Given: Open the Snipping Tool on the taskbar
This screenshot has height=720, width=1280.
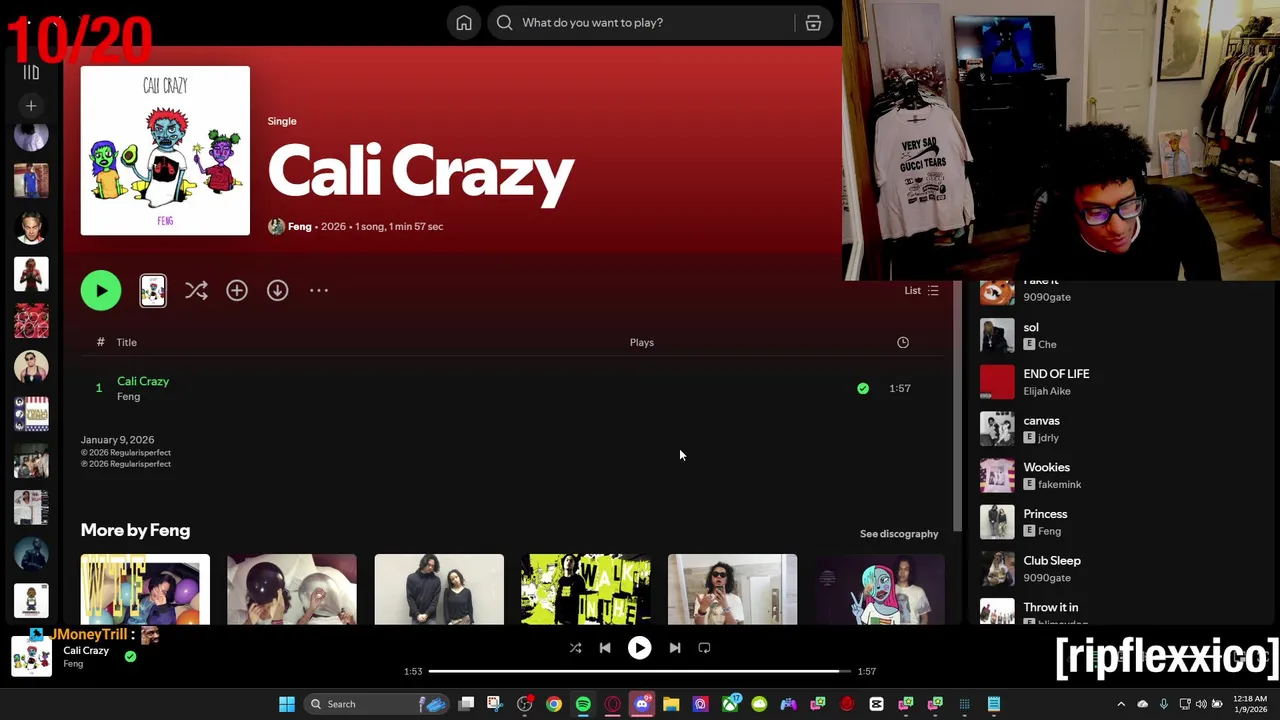Looking at the screenshot, I should tap(495, 704).
